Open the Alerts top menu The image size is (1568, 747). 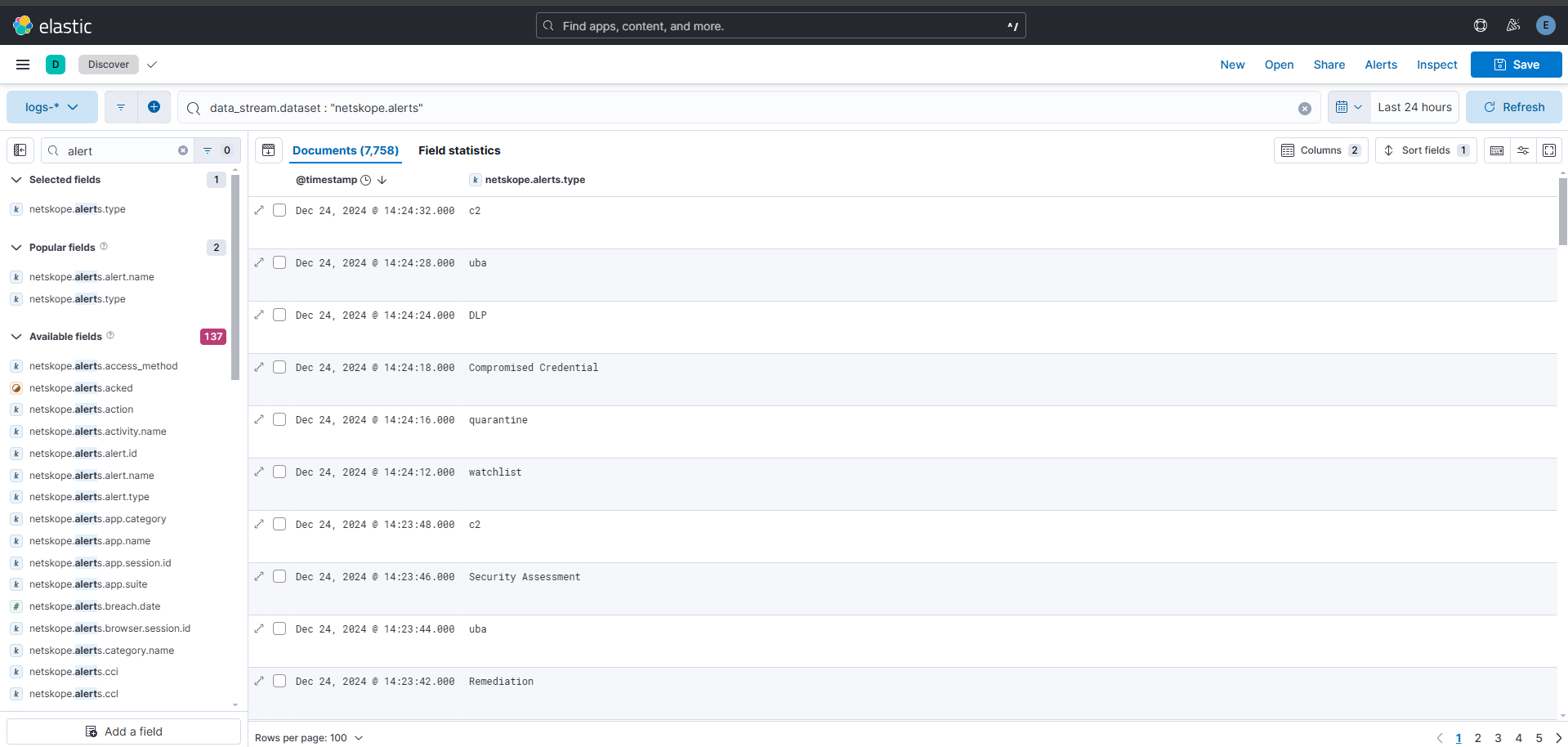pos(1381,65)
